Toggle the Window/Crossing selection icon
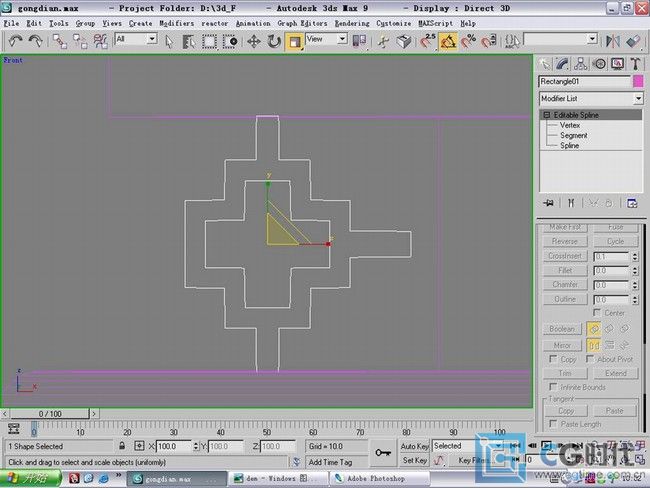 230,41
